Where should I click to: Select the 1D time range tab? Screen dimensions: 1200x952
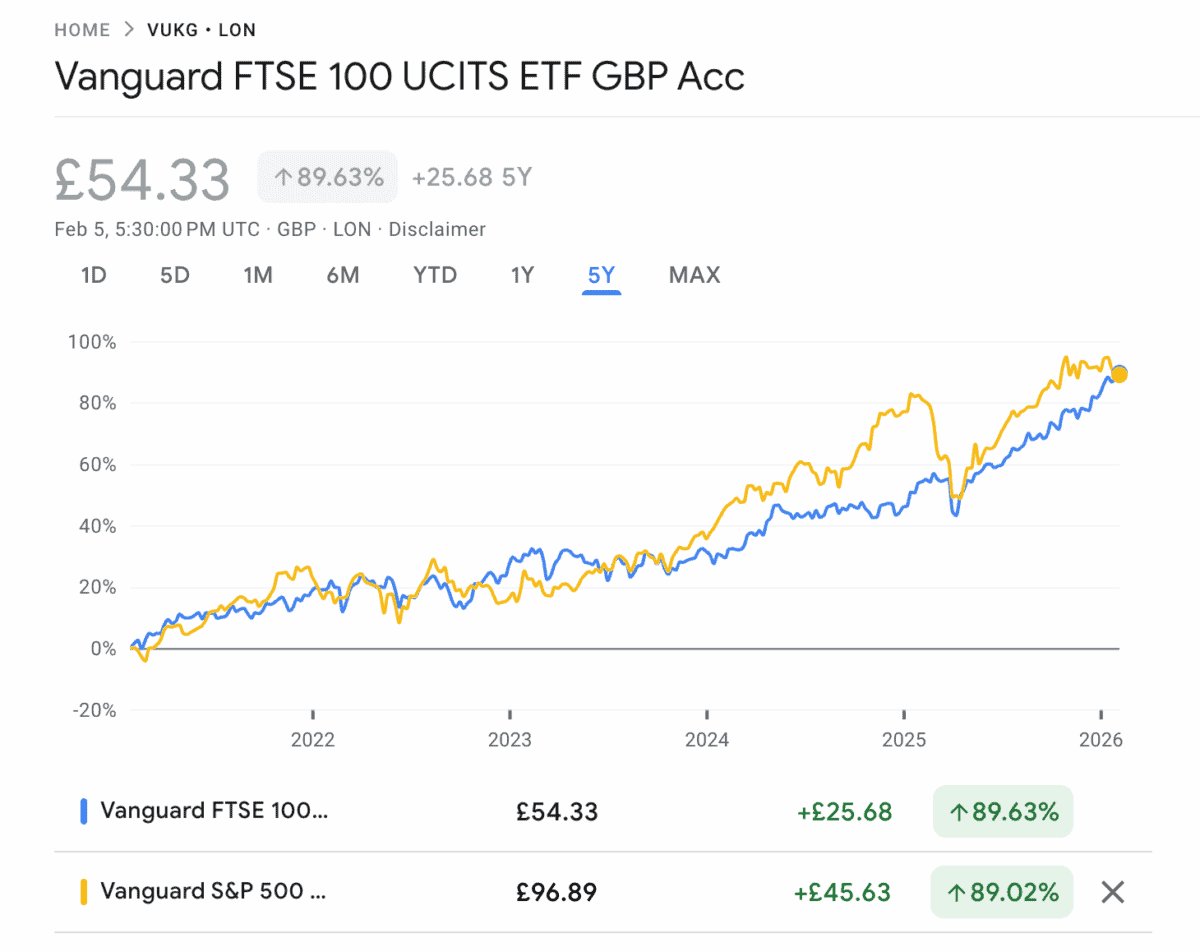coord(93,275)
